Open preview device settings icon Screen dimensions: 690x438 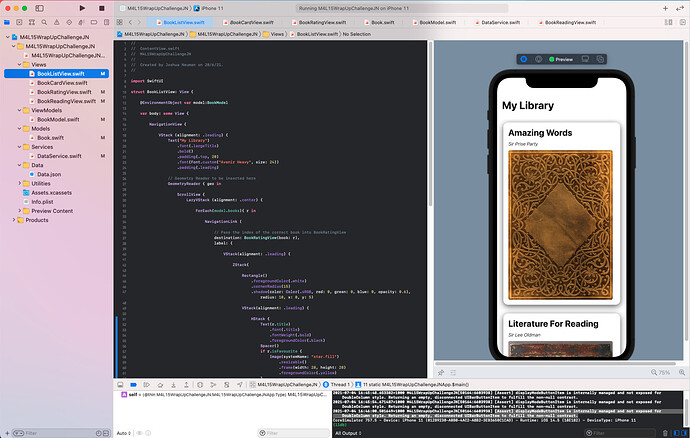point(585,59)
